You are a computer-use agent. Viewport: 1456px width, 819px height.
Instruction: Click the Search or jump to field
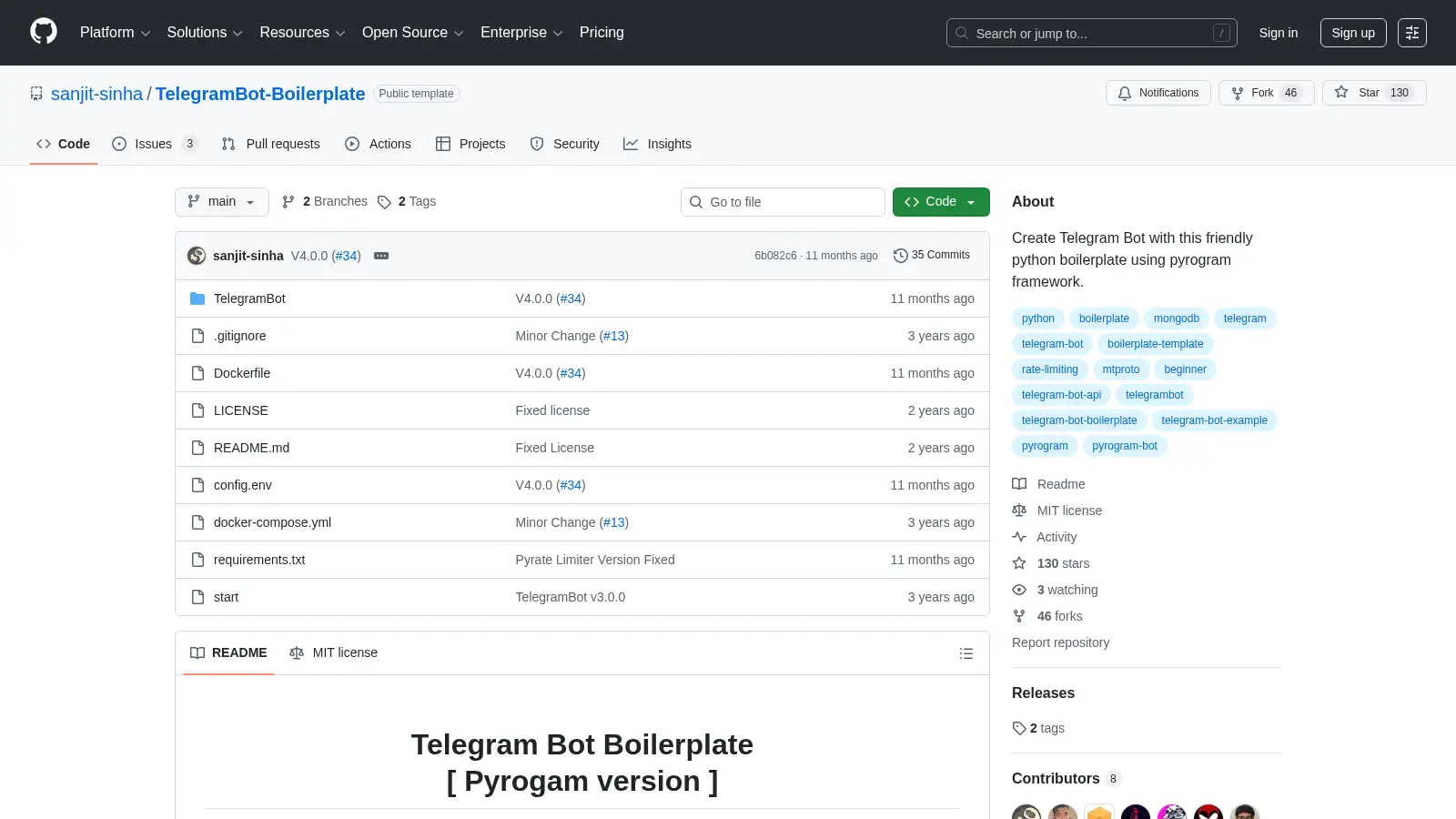point(1092,33)
